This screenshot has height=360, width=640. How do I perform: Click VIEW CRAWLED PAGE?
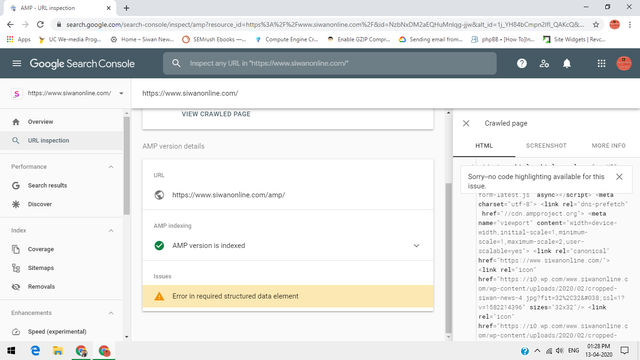pos(216,114)
